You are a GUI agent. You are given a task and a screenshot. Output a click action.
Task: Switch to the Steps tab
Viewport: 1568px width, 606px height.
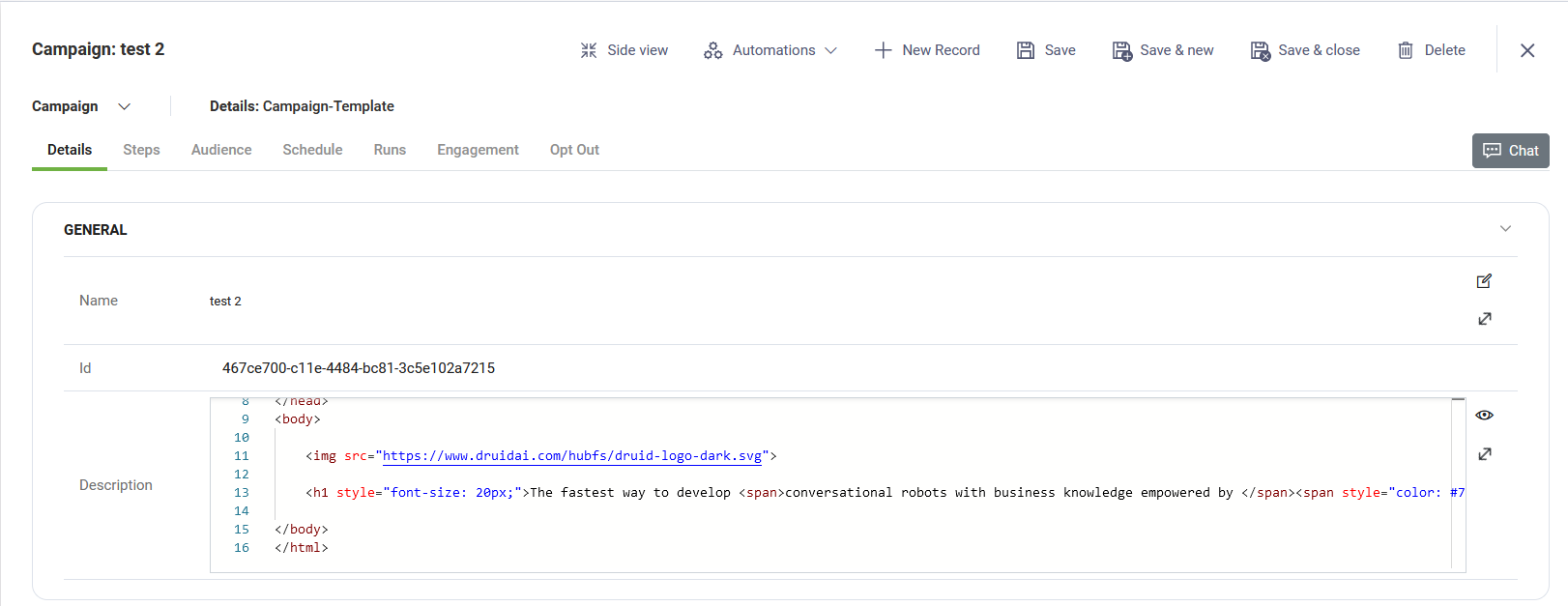[x=141, y=150]
